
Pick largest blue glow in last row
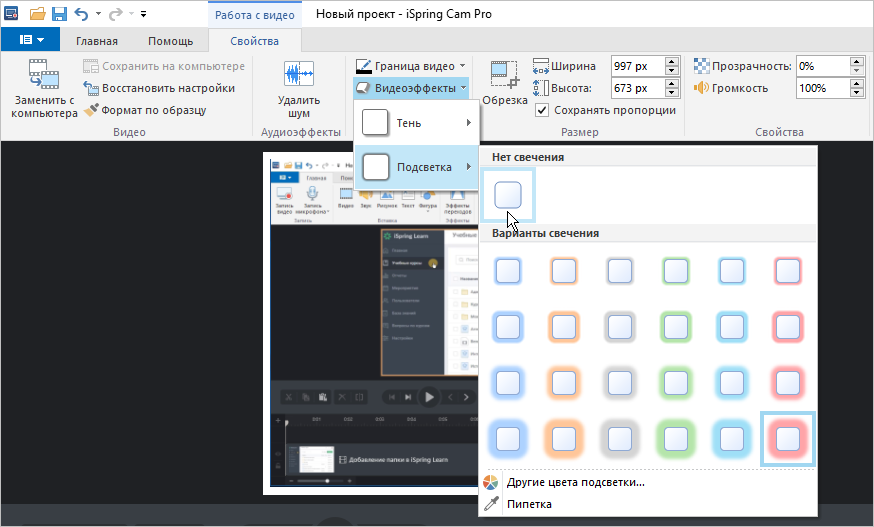(508, 439)
